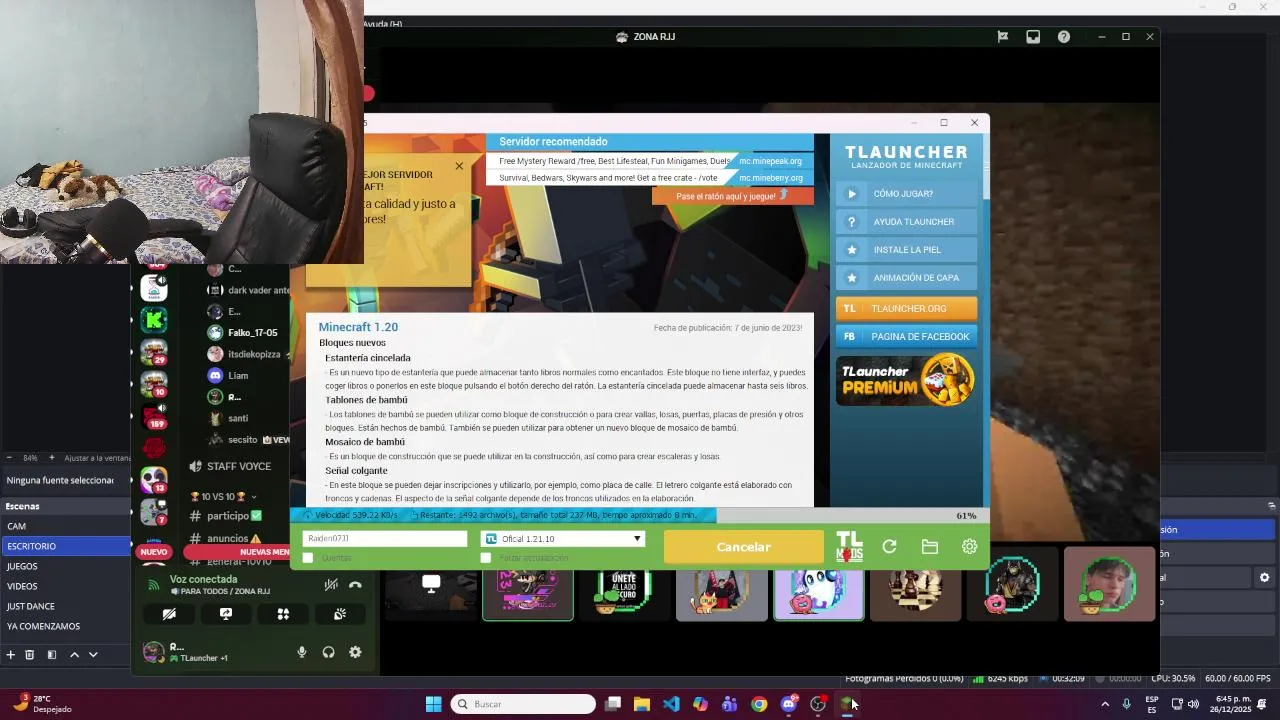Viewport: 1280px width, 720px height.
Task: Click the TLauncher sidebar scrollbar
Action: (986, 165)
